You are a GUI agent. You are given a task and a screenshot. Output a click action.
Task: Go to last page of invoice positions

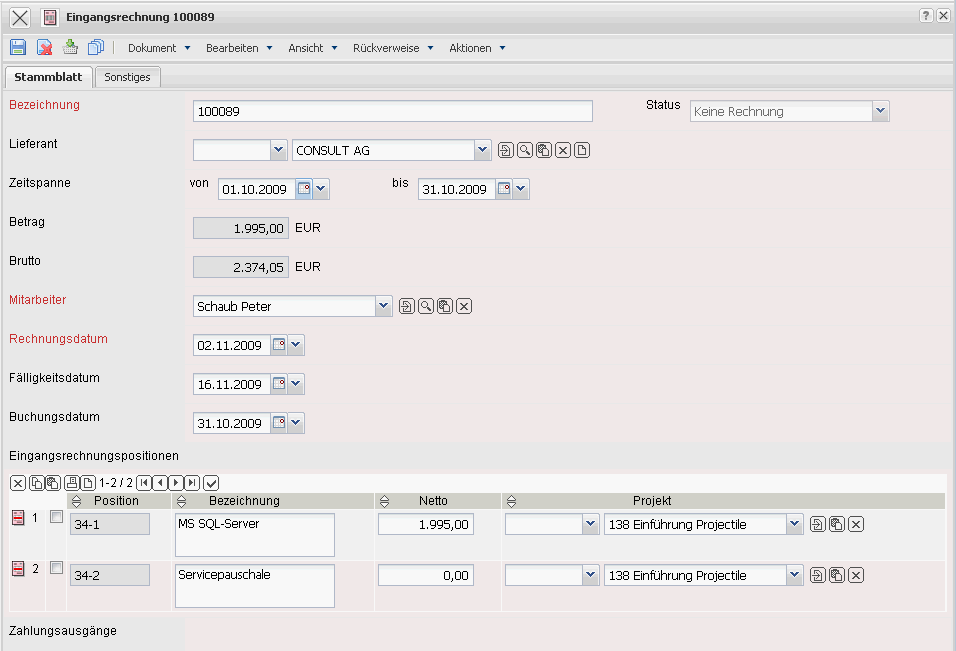(192, 483)
